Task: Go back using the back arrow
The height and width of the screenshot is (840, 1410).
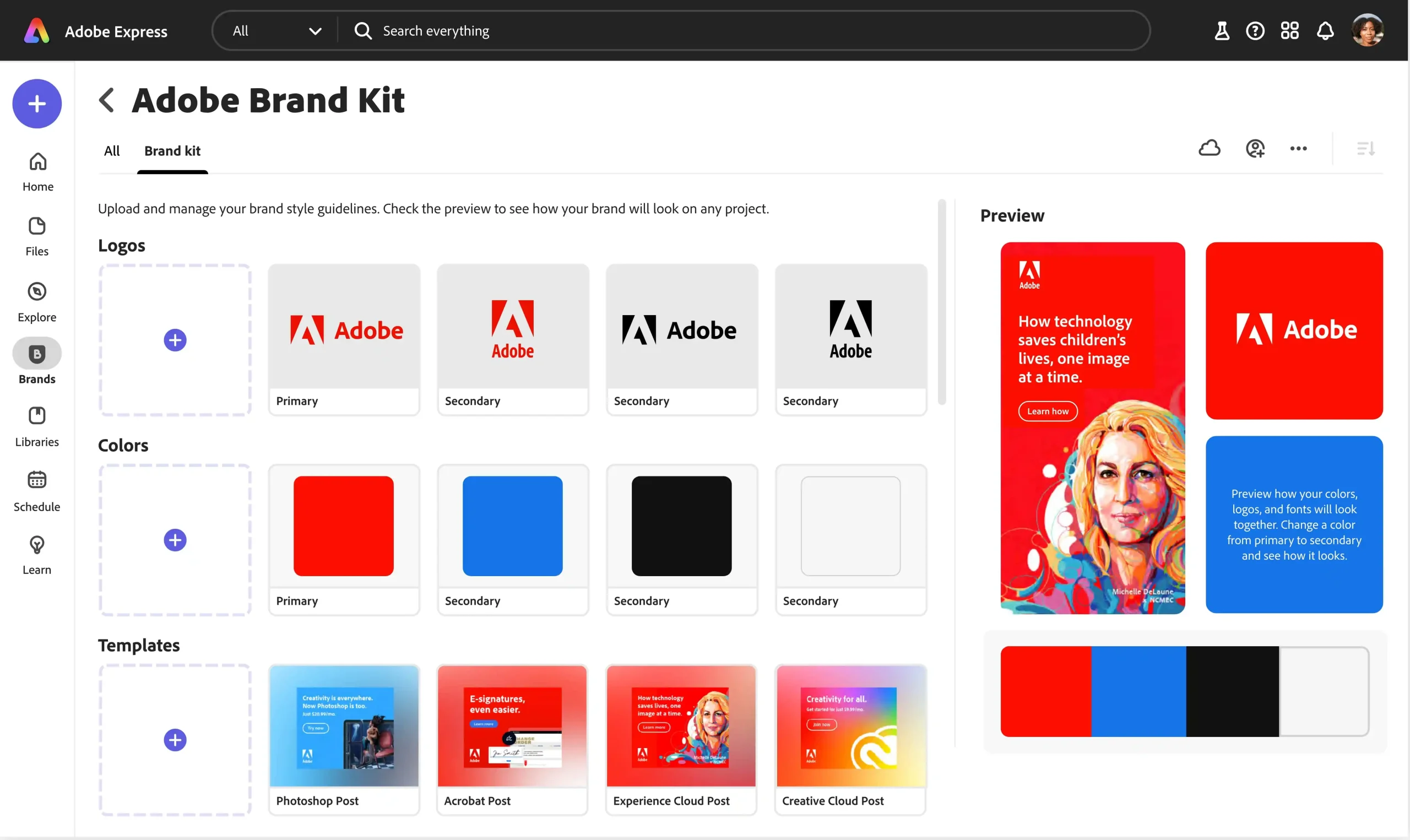Action: (x=106, y=100)
